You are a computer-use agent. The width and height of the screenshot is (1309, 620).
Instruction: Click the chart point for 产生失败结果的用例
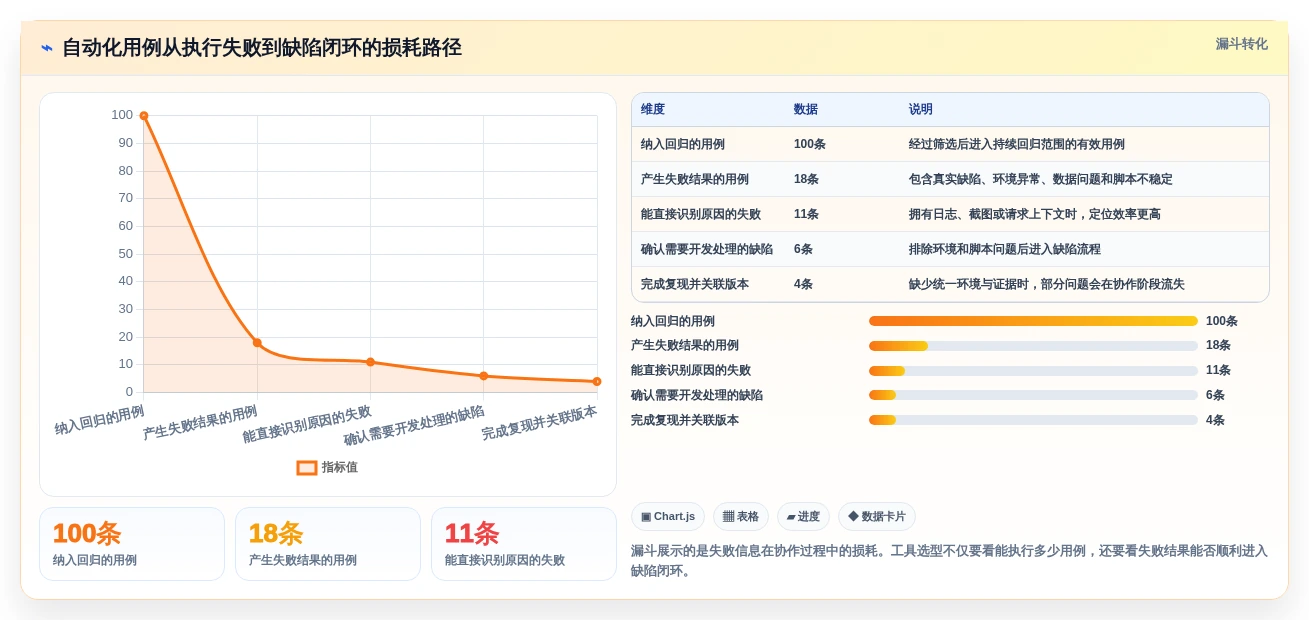tap(257, 343)
